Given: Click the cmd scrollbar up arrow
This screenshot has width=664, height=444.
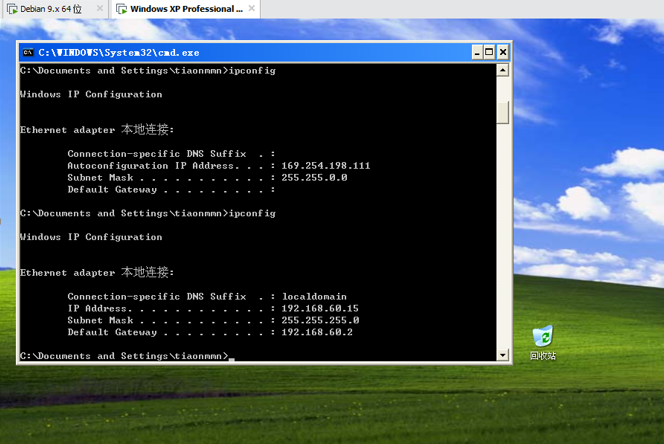Looking at the screenshot, I should (x=503, y=70).
